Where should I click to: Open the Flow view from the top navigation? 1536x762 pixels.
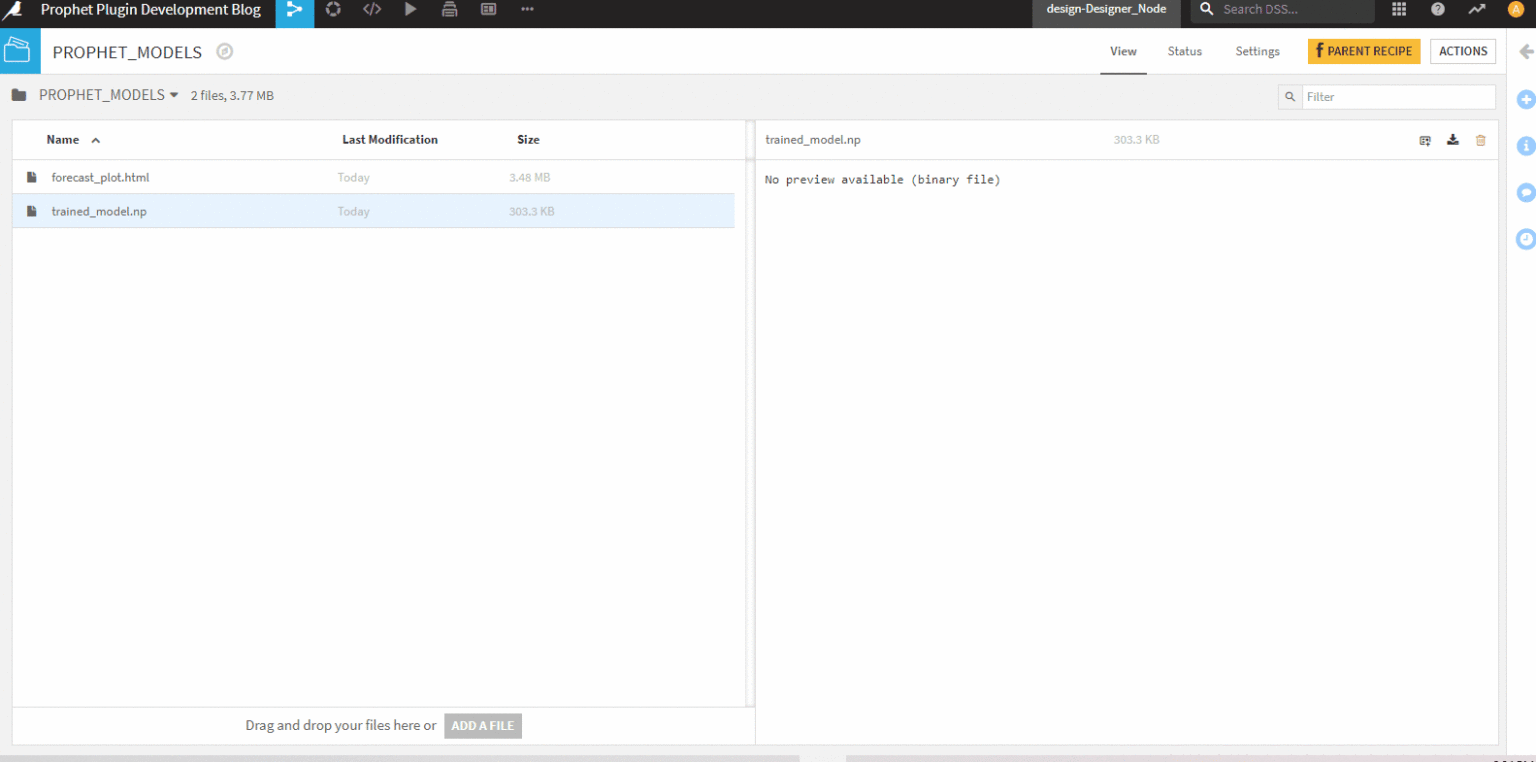[x=294, y=10]
